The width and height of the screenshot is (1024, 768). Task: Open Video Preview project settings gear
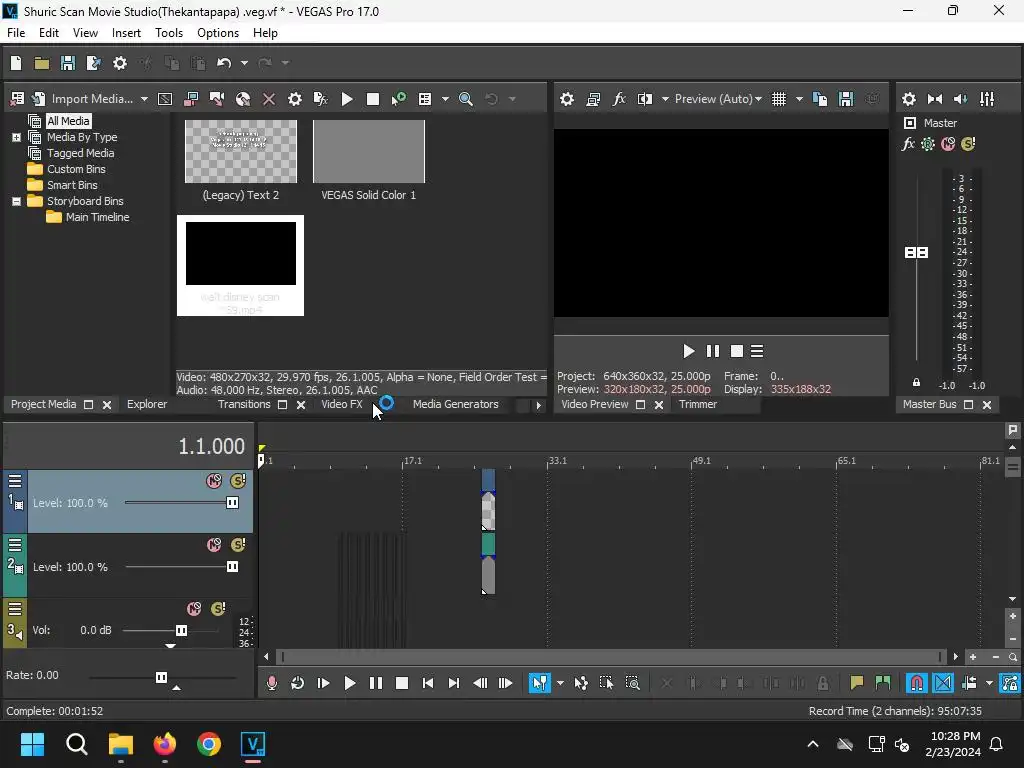coord(567,99)
